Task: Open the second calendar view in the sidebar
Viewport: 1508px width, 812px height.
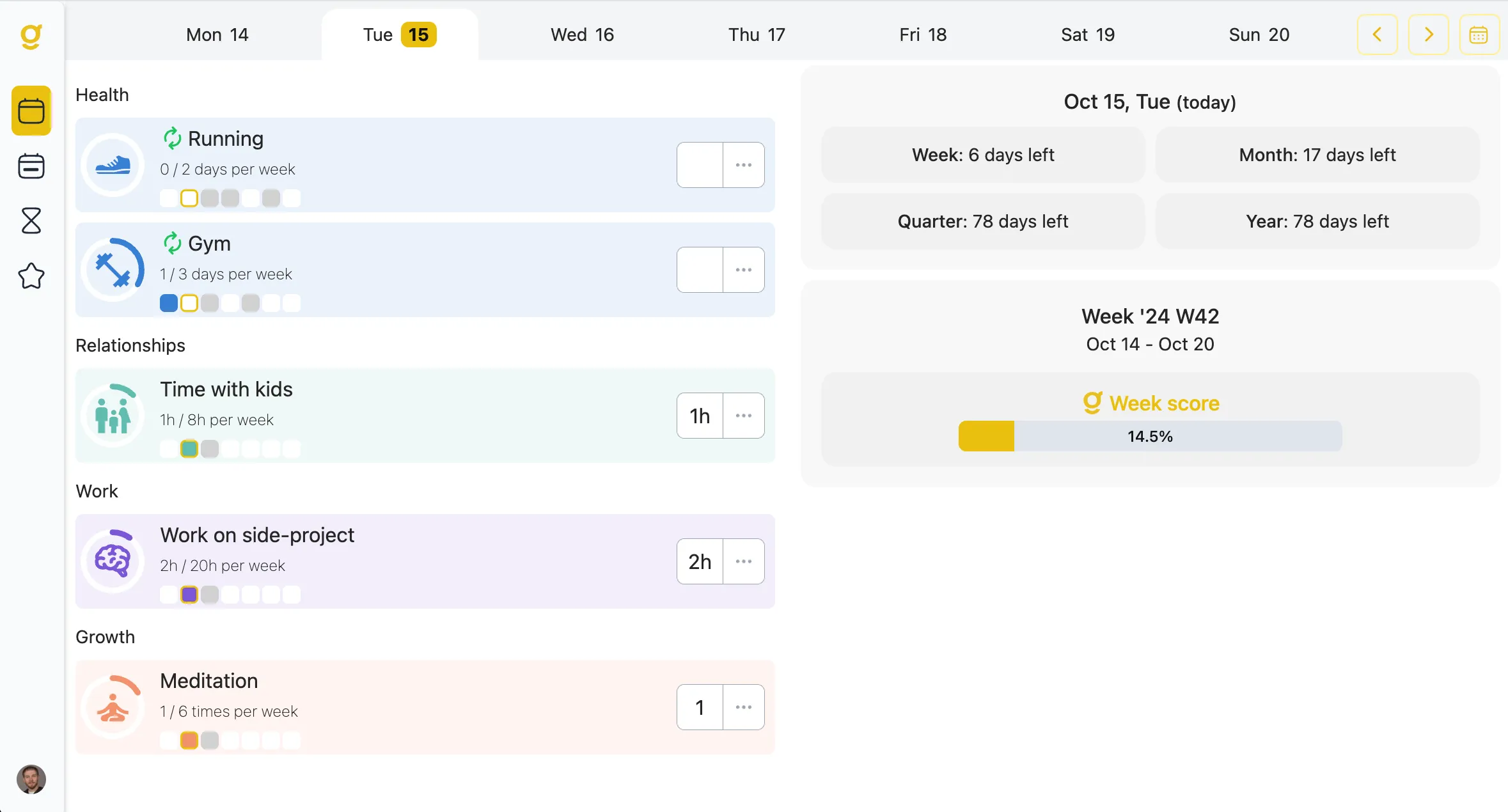Action: pyautogui.click(x=31, y=166)
